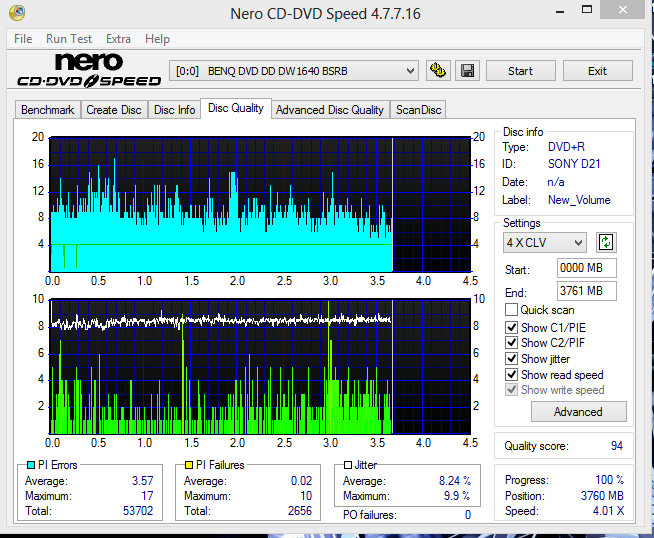Toggle Show jitter checkbox
654x538 pixels.
(x=511, y=358)
